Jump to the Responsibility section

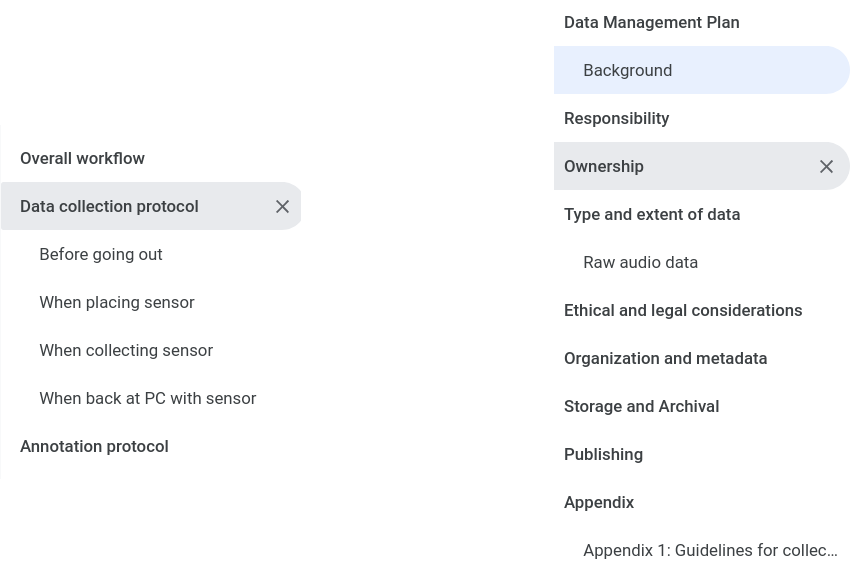pos(616,118)
